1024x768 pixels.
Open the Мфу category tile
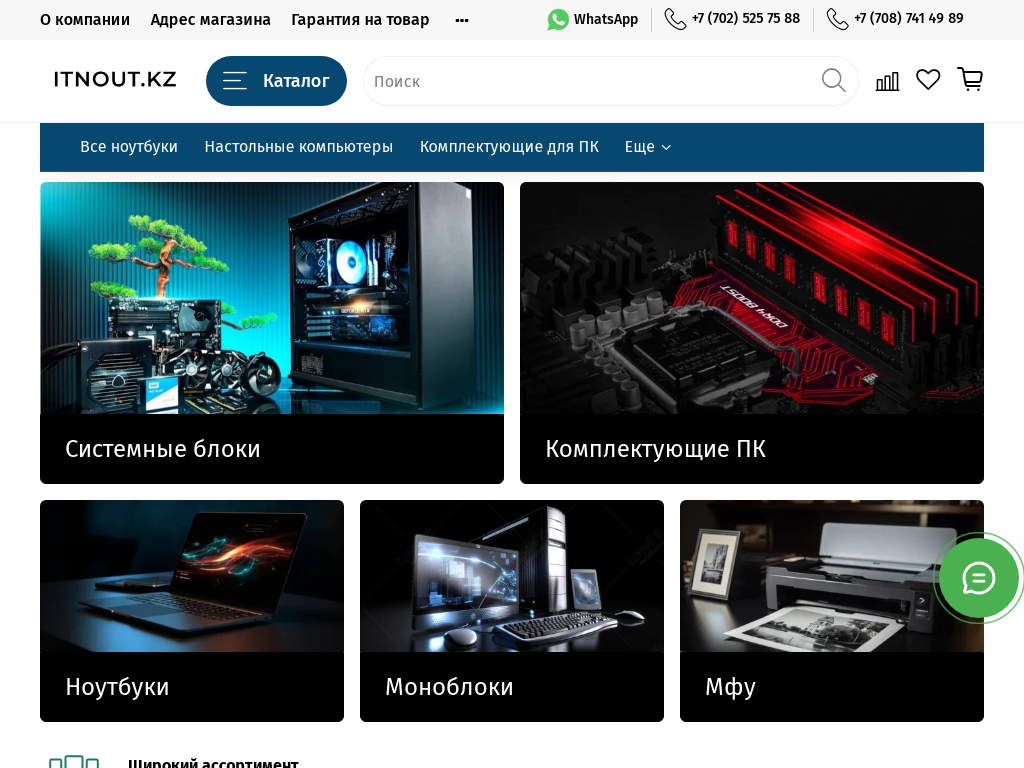(831, 610)
